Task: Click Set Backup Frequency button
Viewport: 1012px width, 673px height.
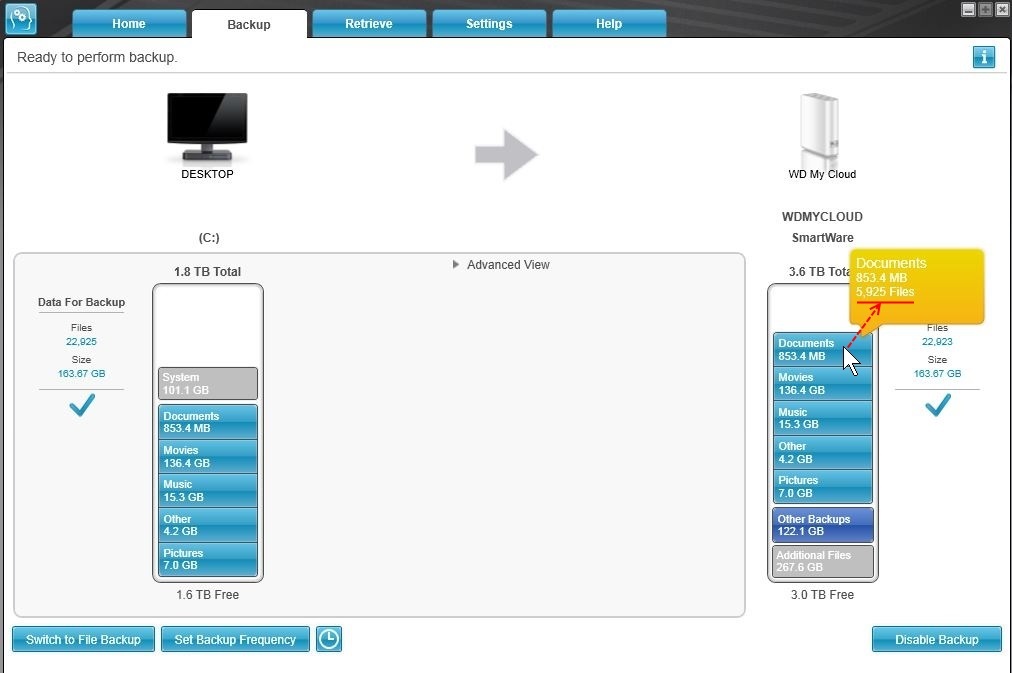Action: (x=235, y=639)
